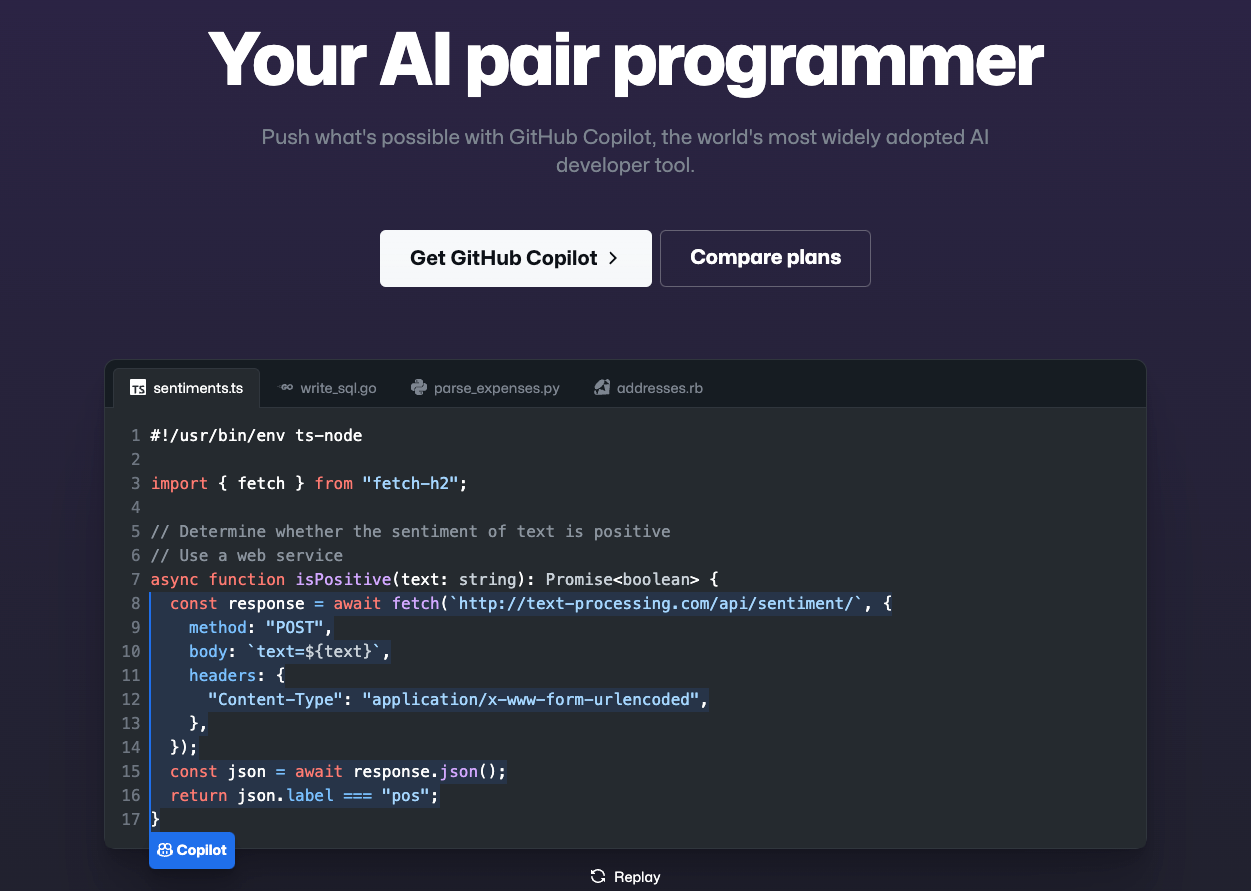Click 'const json = await response.json()' line
Image resolution: width=1251 pixels, height=891 pixels.
point(339,771)
